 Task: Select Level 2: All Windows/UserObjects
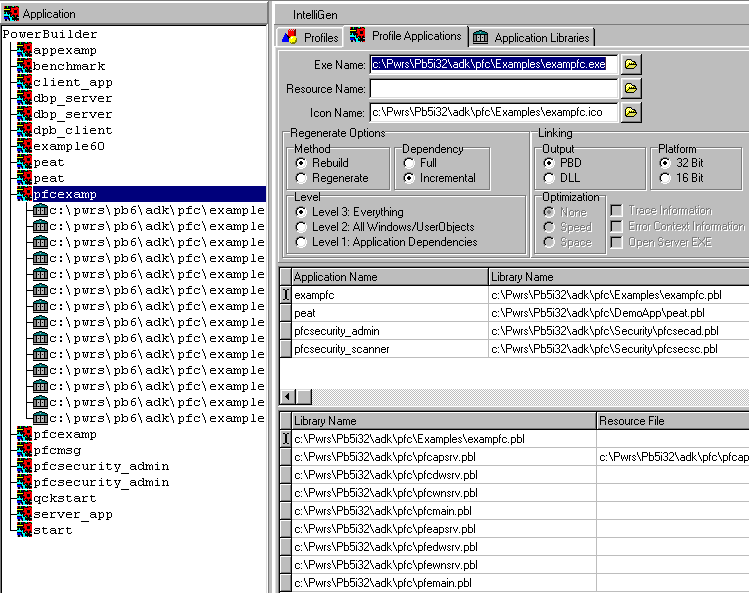point(301,227)
